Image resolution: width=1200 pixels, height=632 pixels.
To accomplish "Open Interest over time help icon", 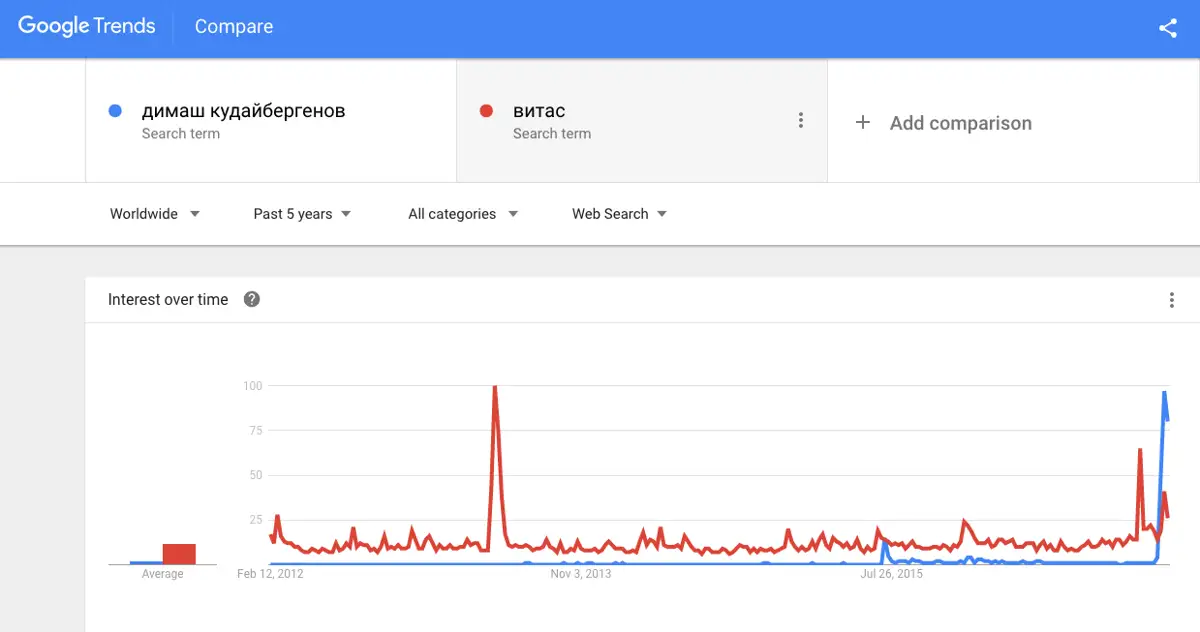I will click(x=252, y=299).
